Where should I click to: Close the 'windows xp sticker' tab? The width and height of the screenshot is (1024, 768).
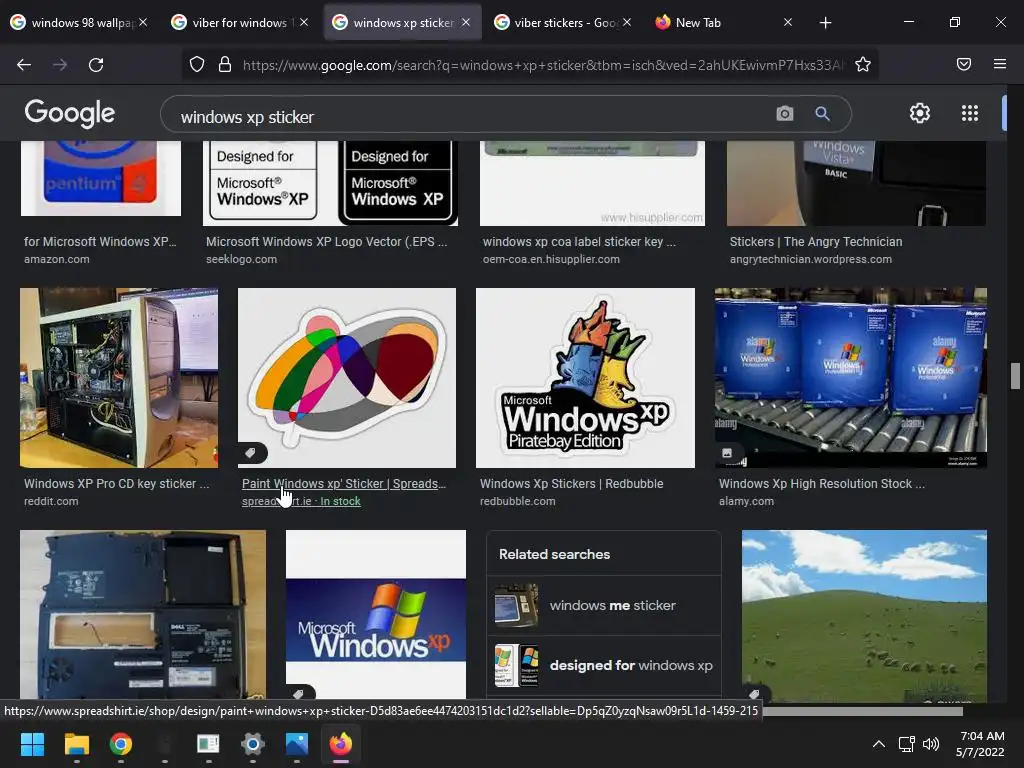pyautogui.click(x=466, y=22)
